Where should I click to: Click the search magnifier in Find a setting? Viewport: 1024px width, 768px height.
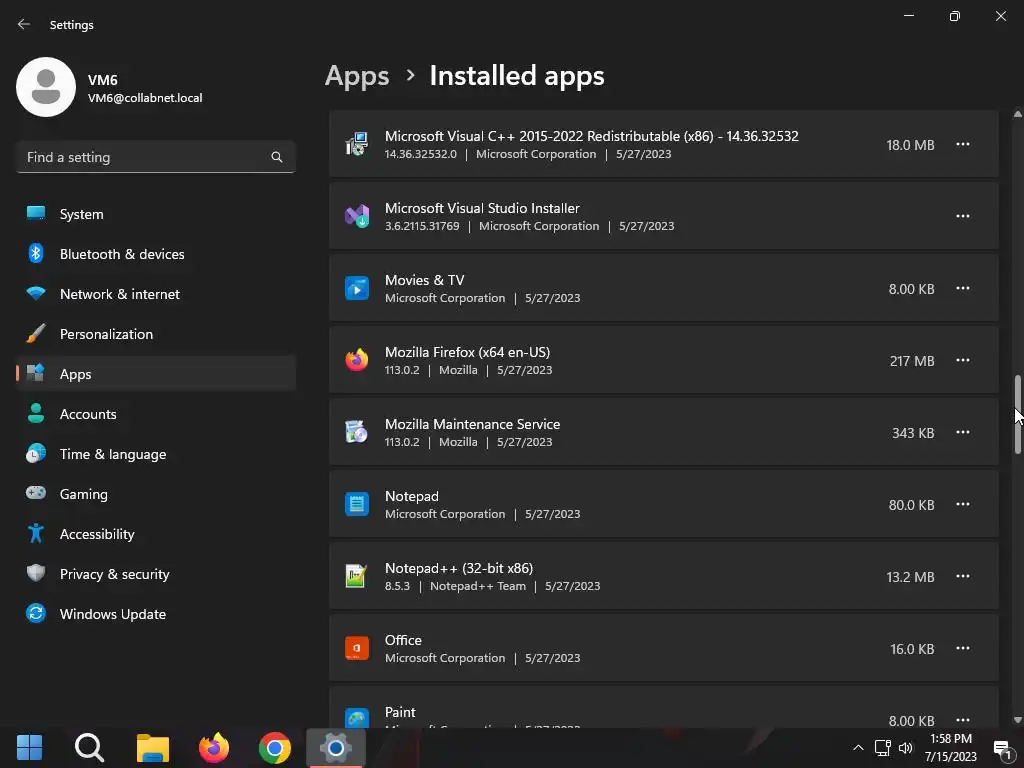pos(277,157)
